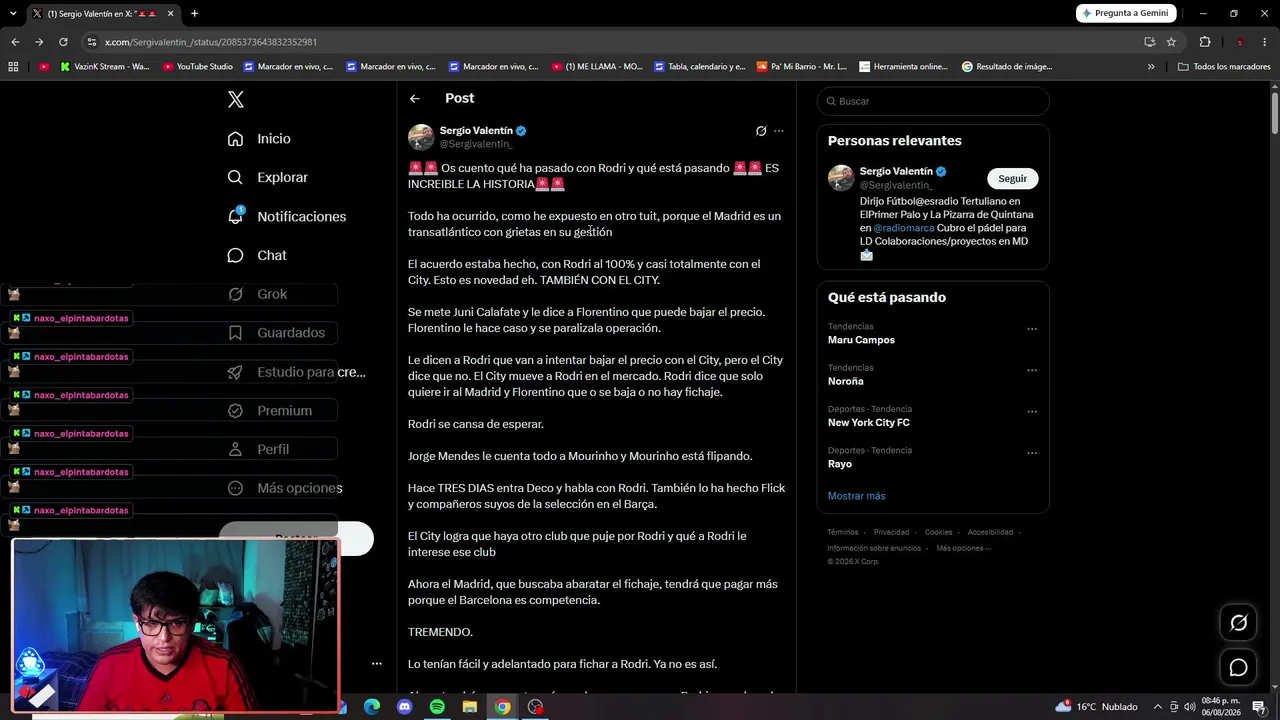Open Pa' Mi Barrio bookmark

click(x=802, y=67)
